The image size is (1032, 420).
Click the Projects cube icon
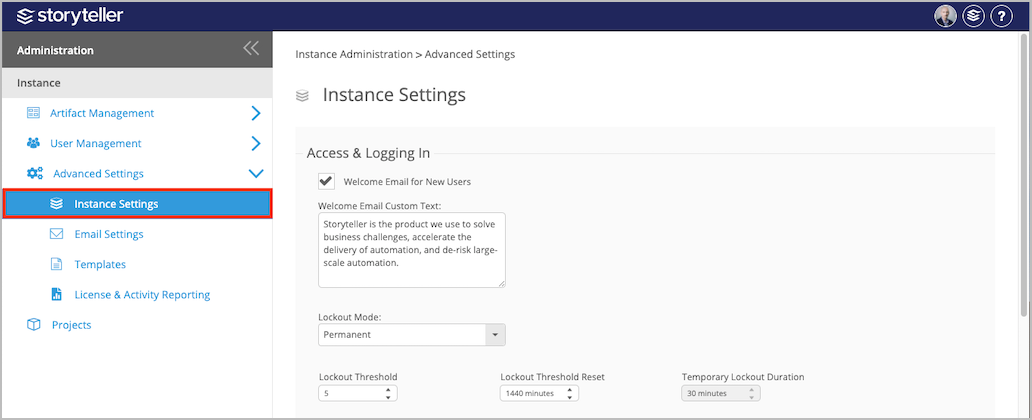[34, 325]
